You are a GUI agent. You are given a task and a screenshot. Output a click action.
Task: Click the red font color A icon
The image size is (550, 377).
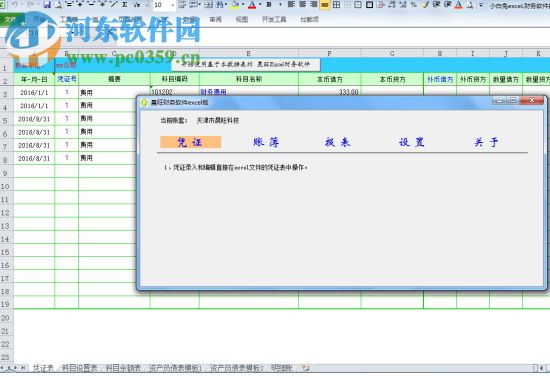point(251,5)
